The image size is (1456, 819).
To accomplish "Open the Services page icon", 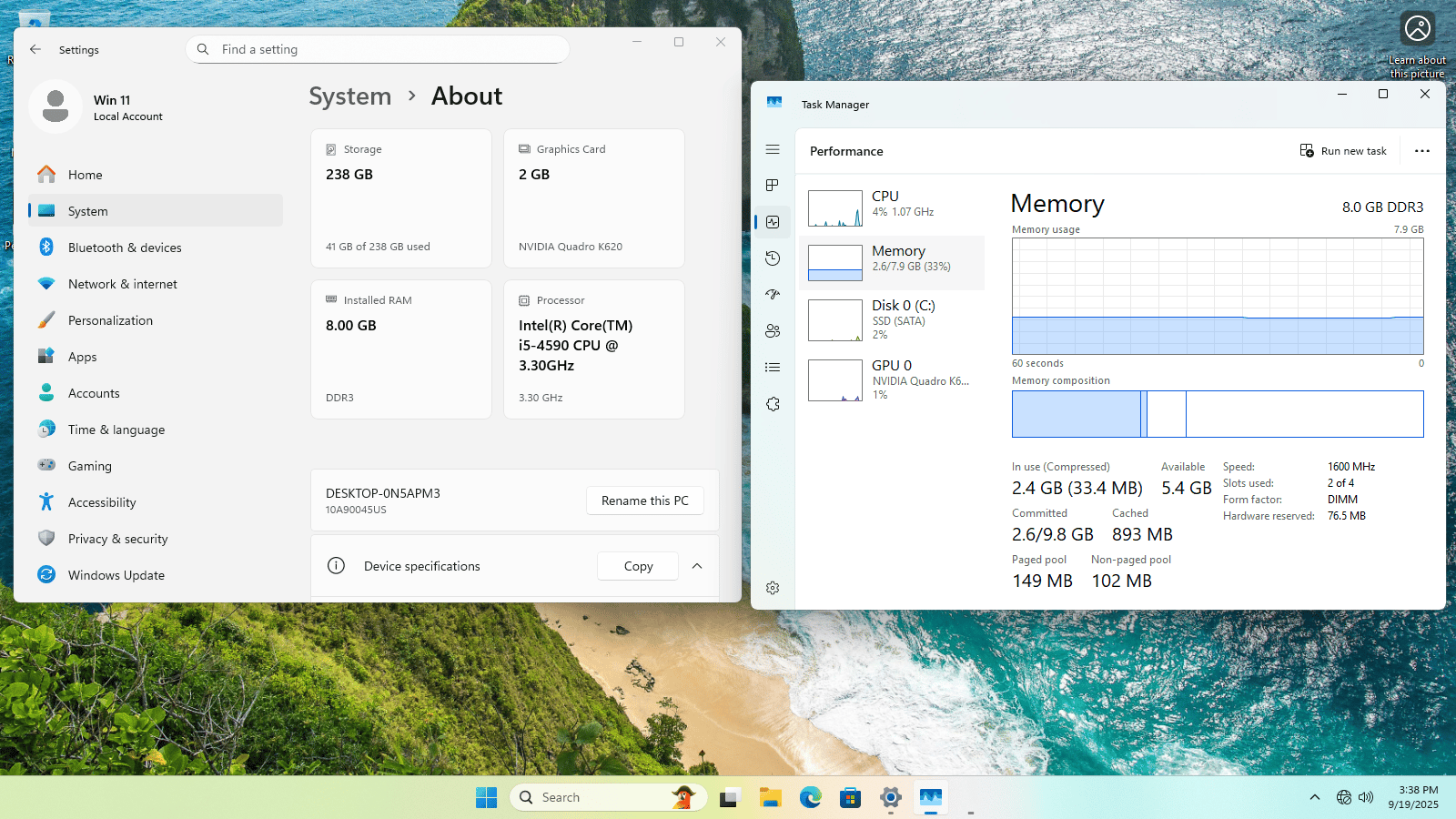I will (773, 404).
